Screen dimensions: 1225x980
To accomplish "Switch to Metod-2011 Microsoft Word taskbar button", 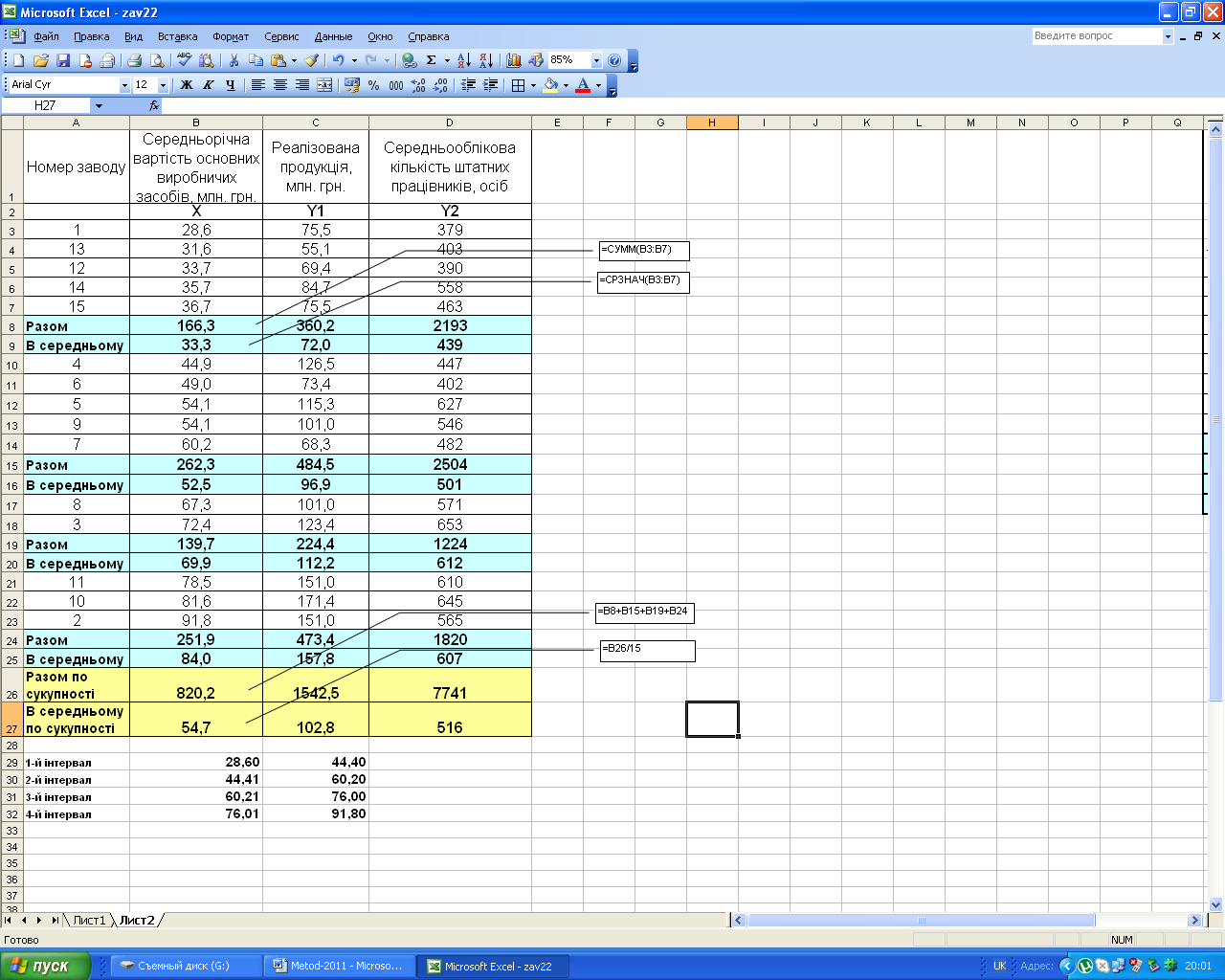I will click(x=341, y=966).
